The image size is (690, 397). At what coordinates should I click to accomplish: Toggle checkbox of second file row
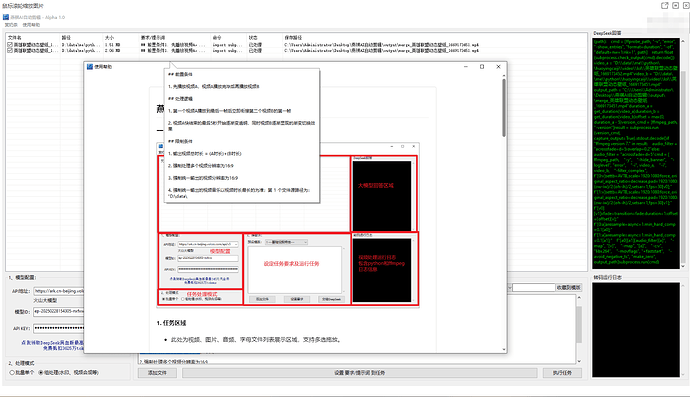pos(10,51)
